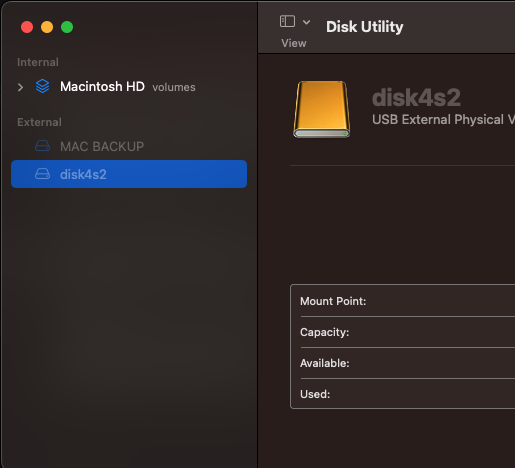Select MAC BACKUP external volume
This screenshot has height=468, width=515.
pos(129,146)
